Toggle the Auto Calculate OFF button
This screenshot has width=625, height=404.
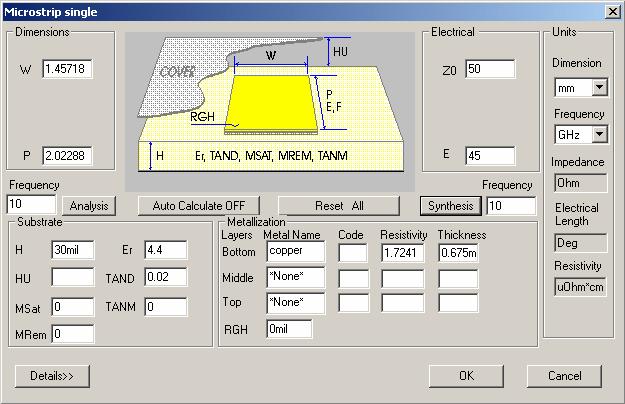coord(199,206)
